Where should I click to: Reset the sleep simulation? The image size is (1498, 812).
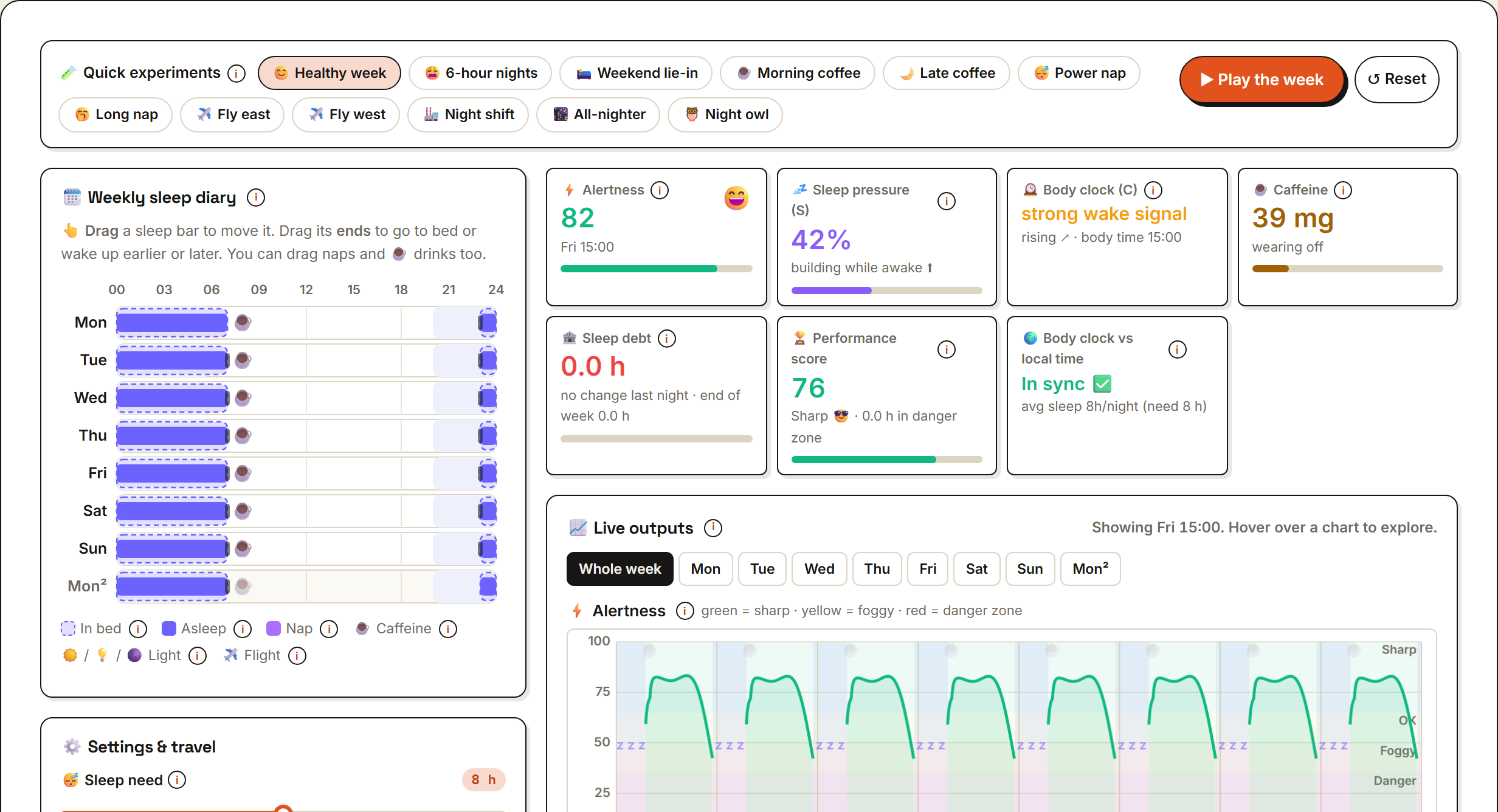tap(1397, 80)
